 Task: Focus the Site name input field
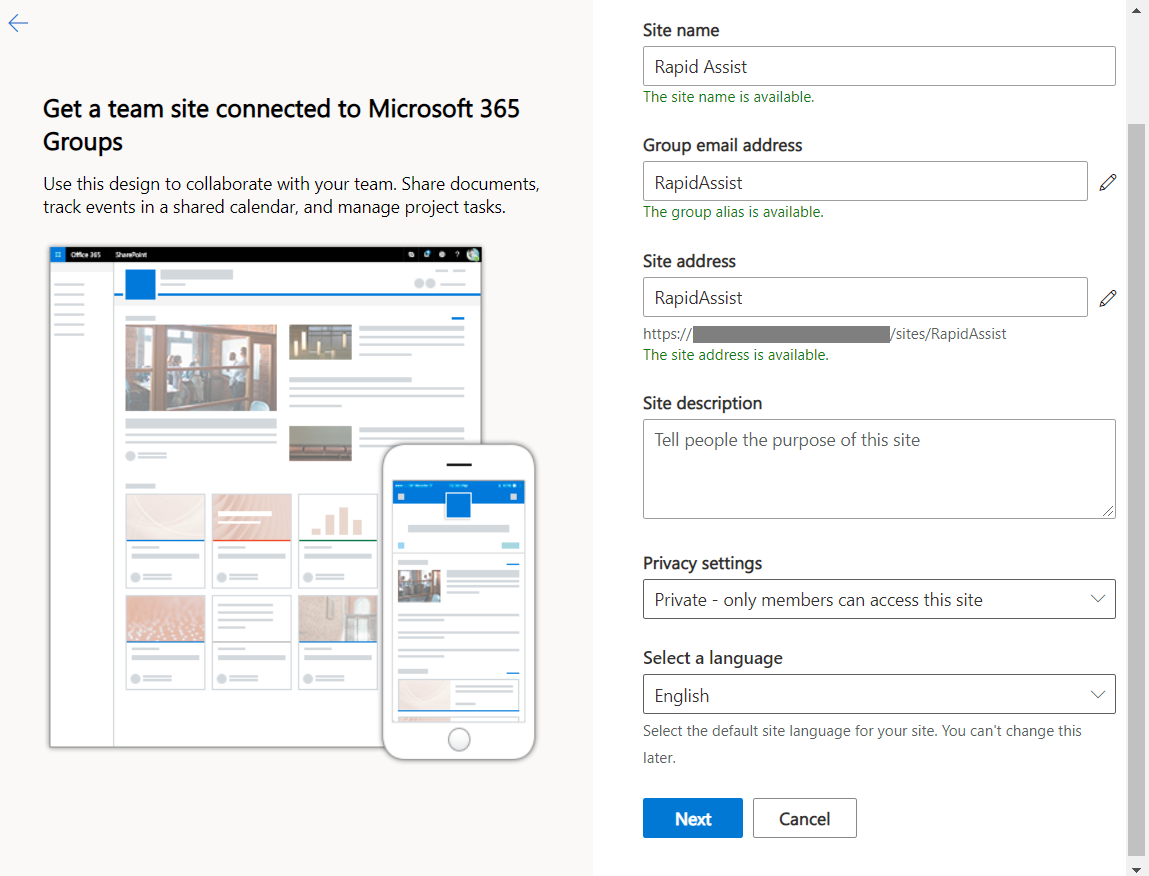pyautogui.click(x=879, y=66)
